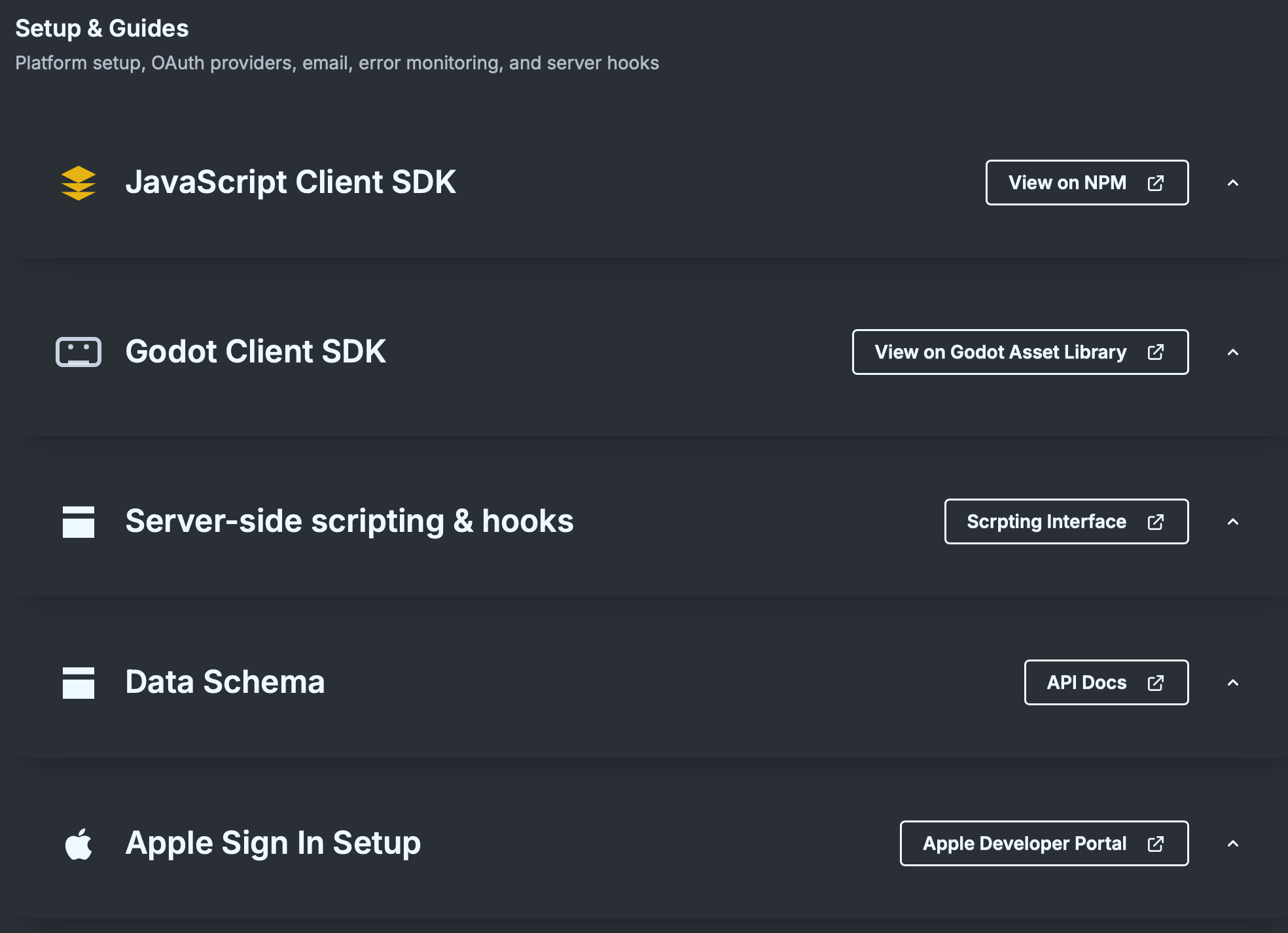Click external link icon in Godot Asset Library button
Viewport: 1288px width, 933px height.
[x=1155, y=352]
